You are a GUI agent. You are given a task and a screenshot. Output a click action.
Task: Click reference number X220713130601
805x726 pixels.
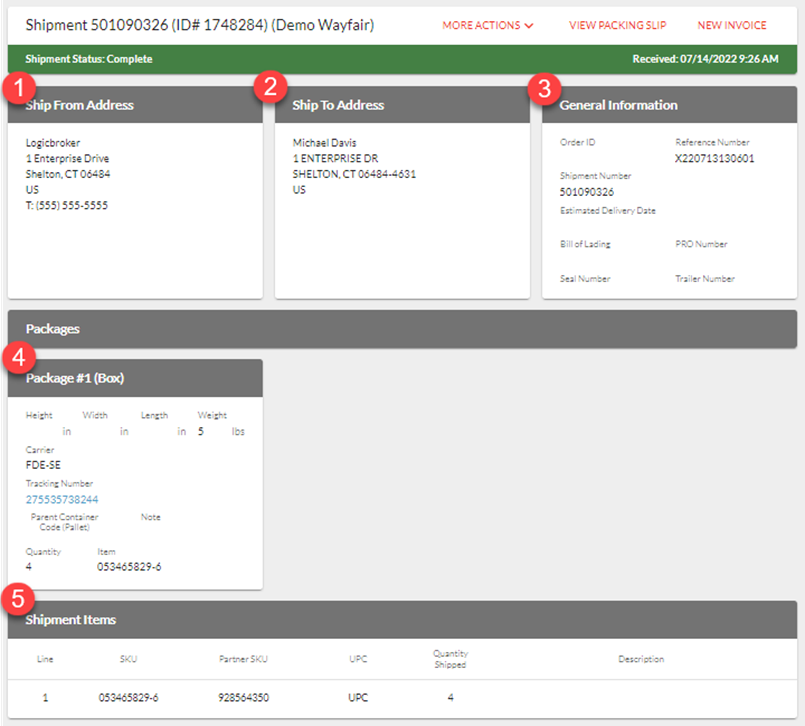coord(714,158)
